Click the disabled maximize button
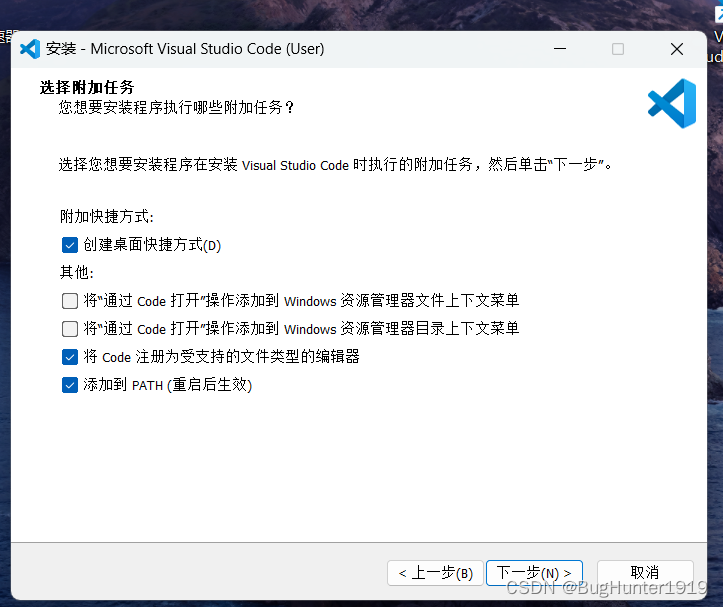The height and width of the screenshot is (607, 723). 618,49
